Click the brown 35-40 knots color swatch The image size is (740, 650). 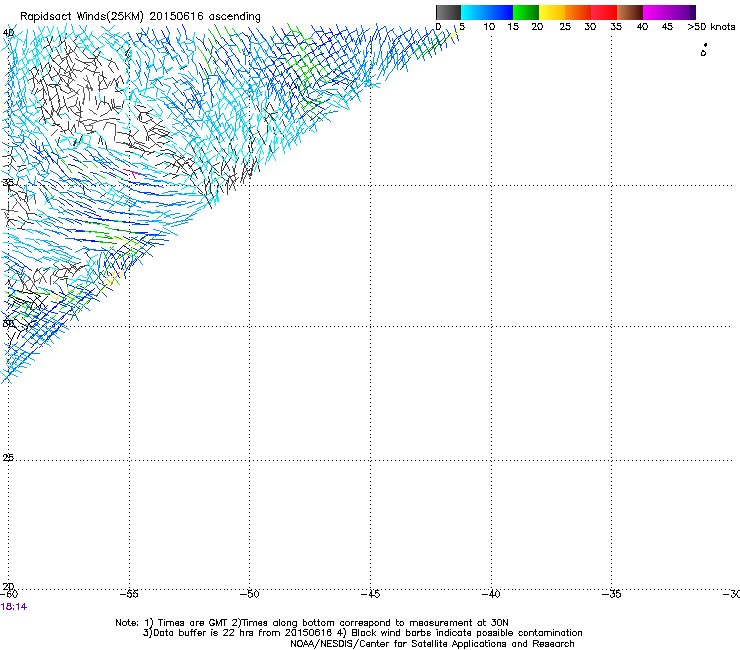pos(630,12)
